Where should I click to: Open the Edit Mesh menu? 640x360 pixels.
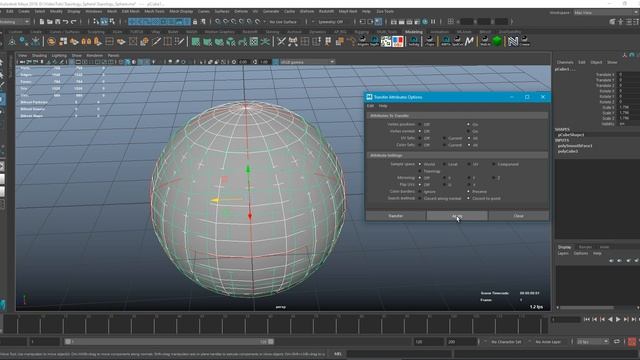coord(131,11)
